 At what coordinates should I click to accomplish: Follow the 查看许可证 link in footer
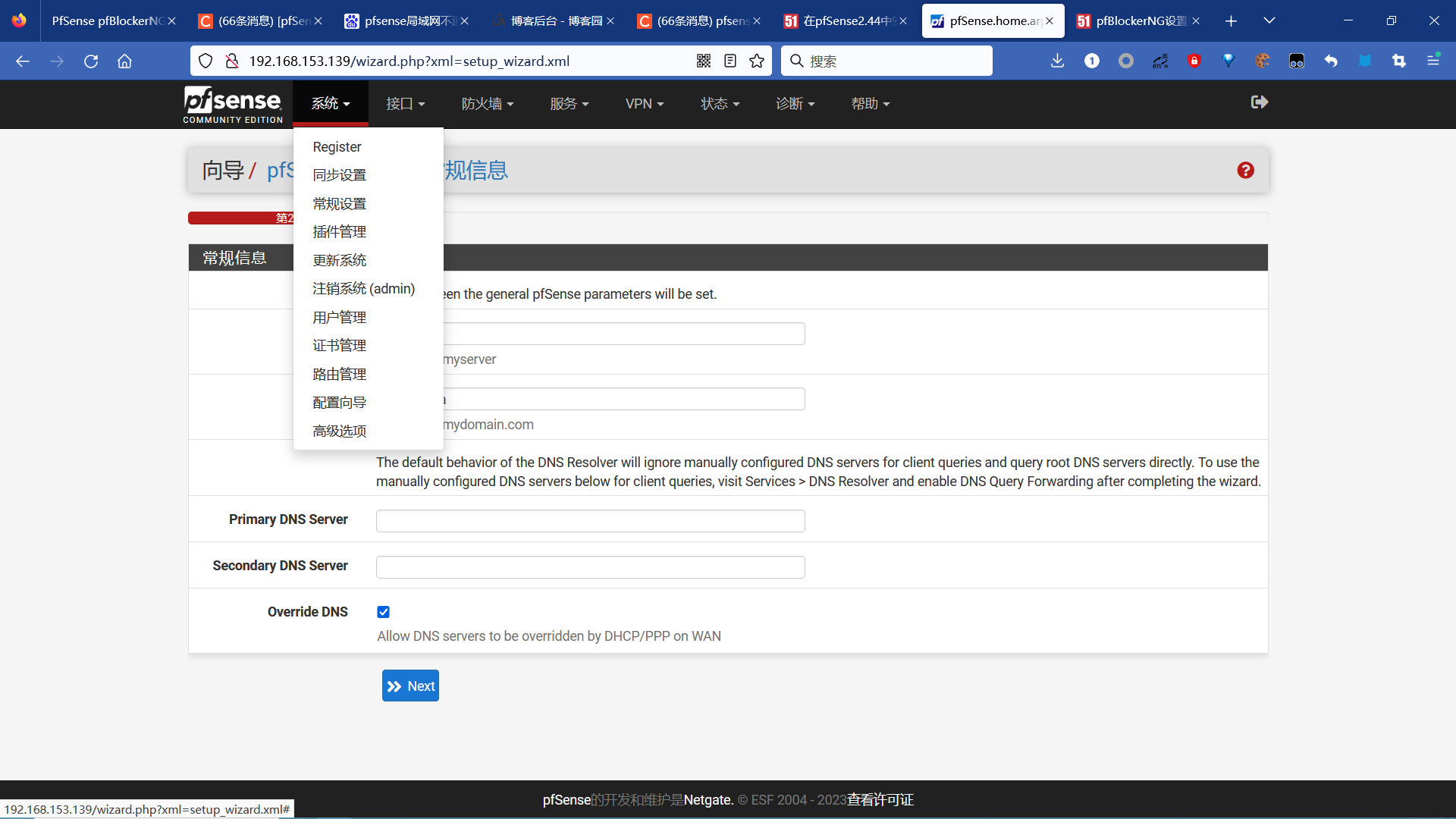click(880, 800)
